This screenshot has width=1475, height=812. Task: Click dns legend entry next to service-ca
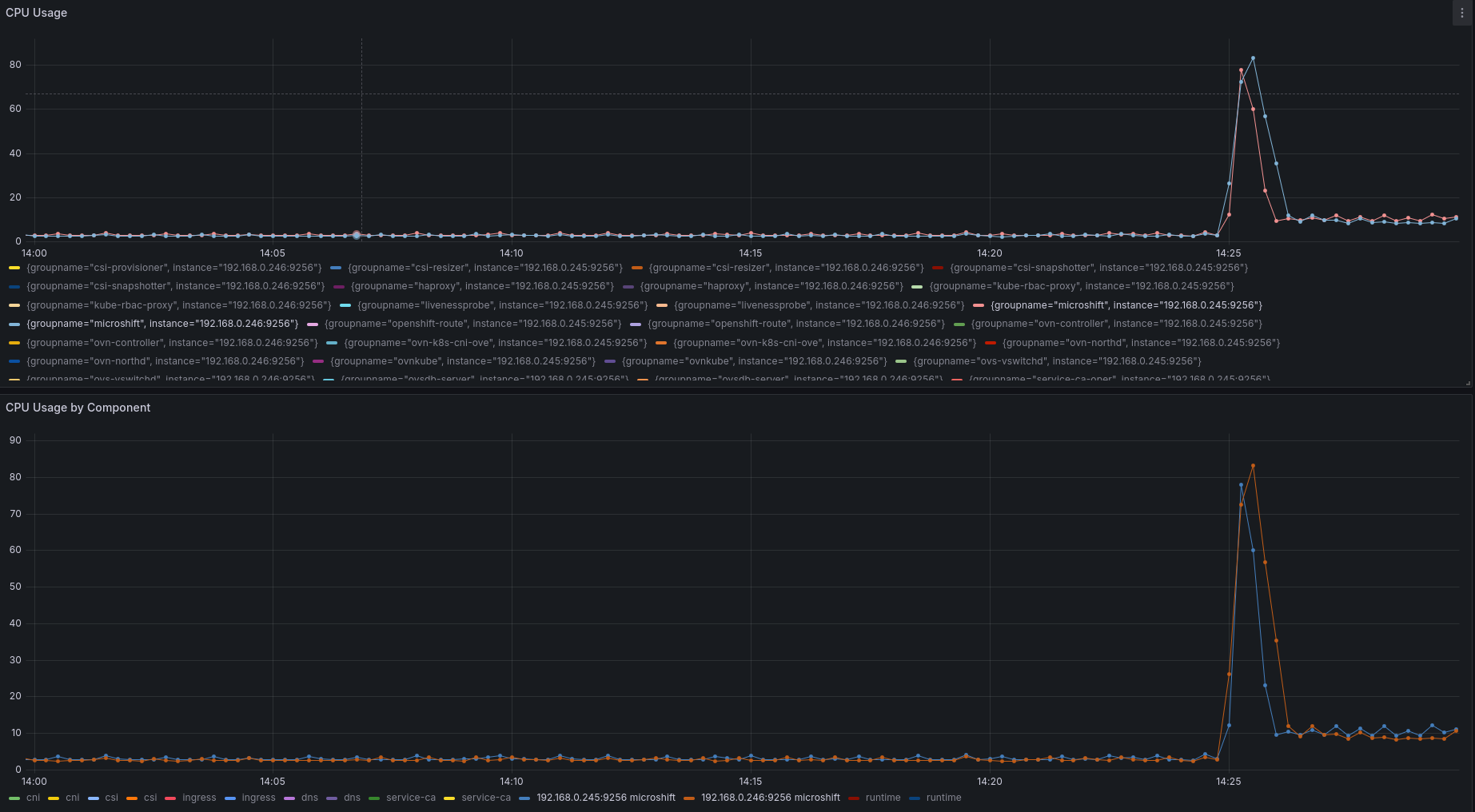(352, 798)
